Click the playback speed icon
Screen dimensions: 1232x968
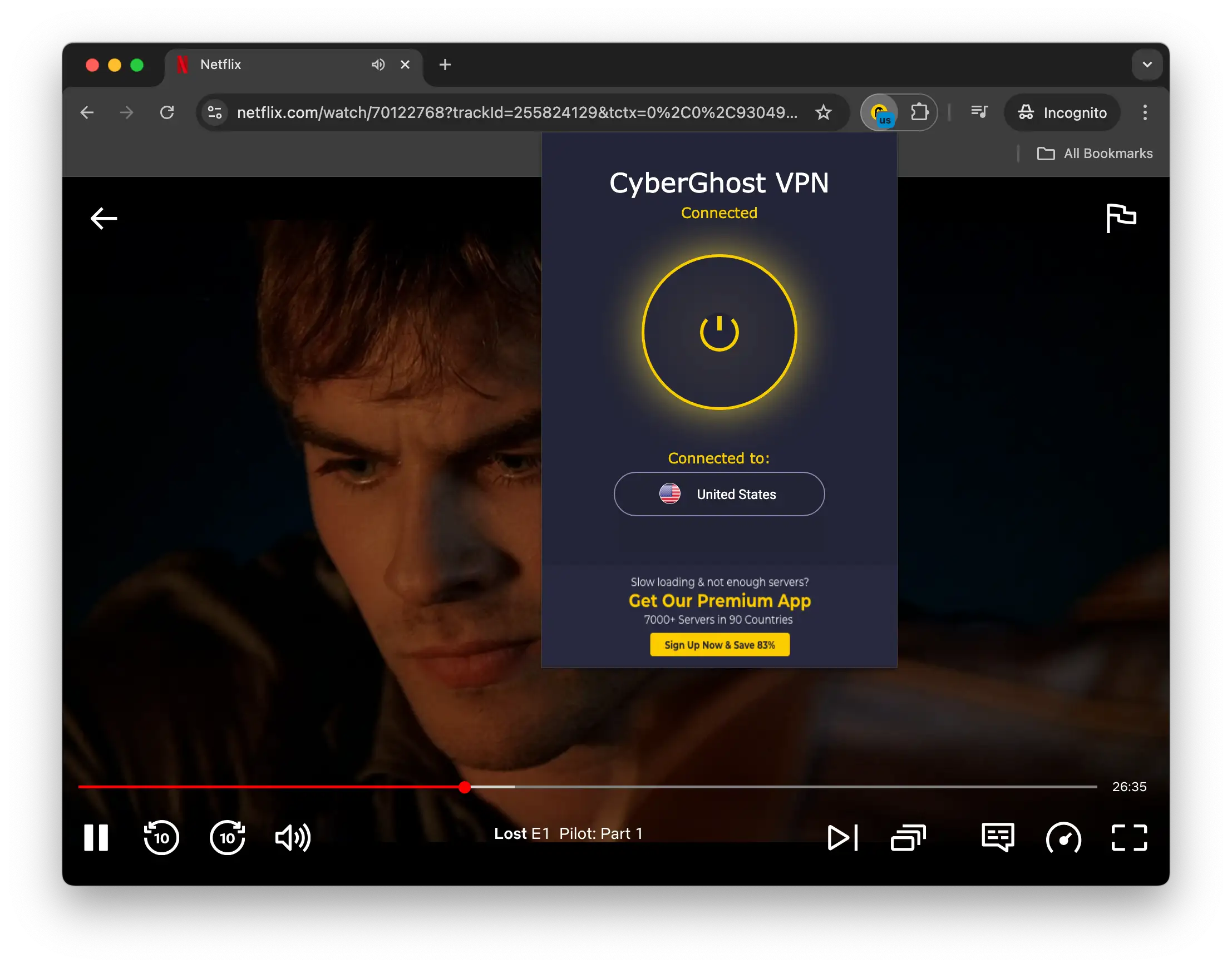(1064, 838)
